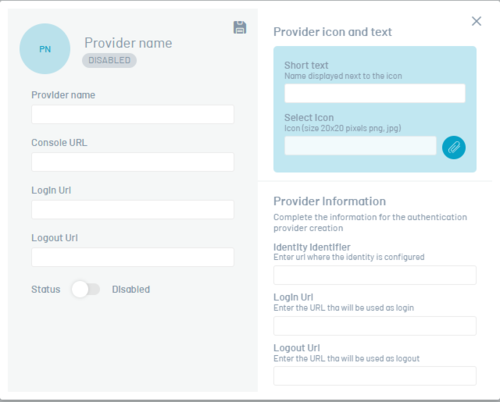The width and height of the screenshot is (500, 402).
Task: Click the paperclip attach icon button
Action: pyautogui.click(x=454, y=147)
